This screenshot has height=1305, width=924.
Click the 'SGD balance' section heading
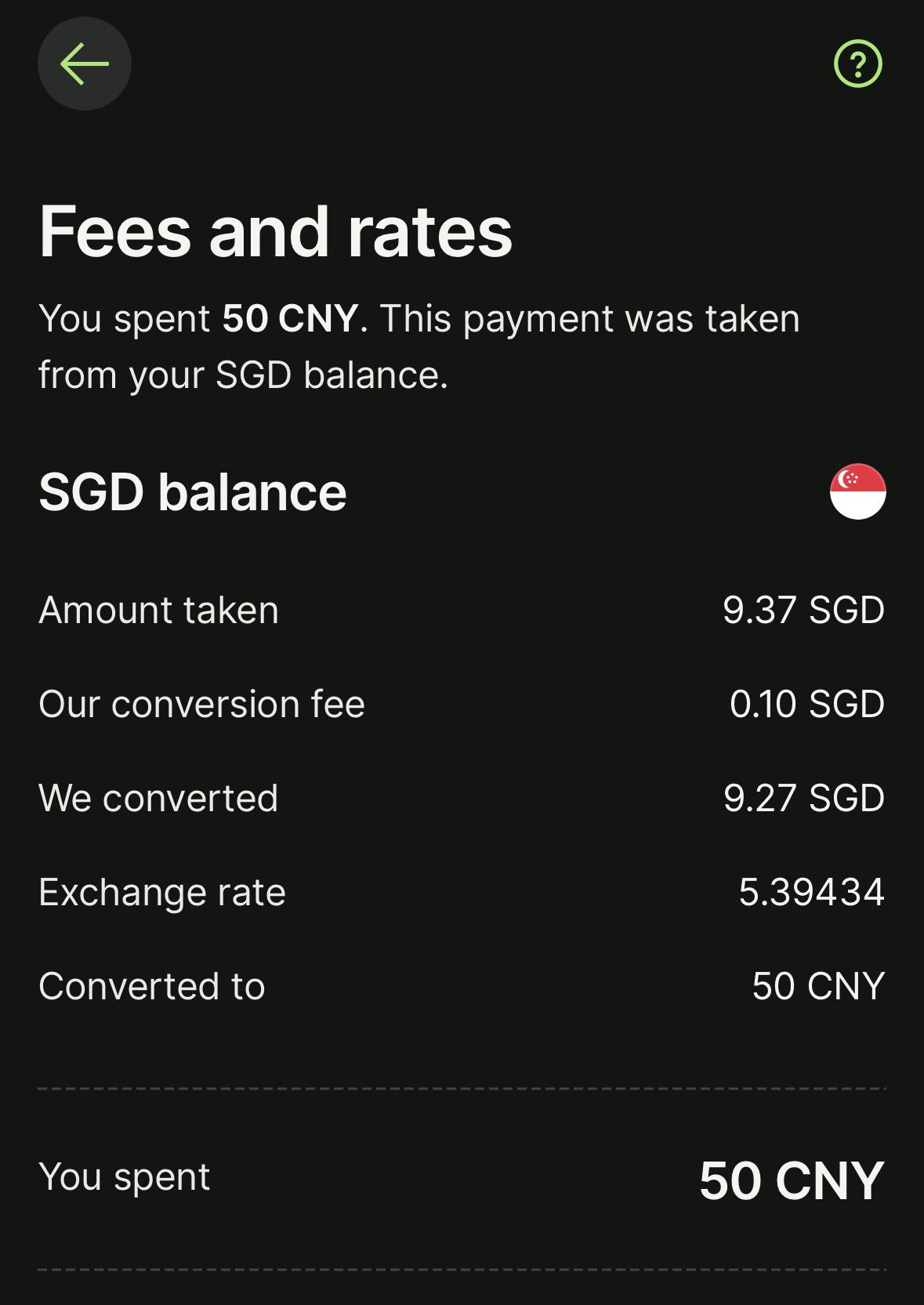[193, 492]
